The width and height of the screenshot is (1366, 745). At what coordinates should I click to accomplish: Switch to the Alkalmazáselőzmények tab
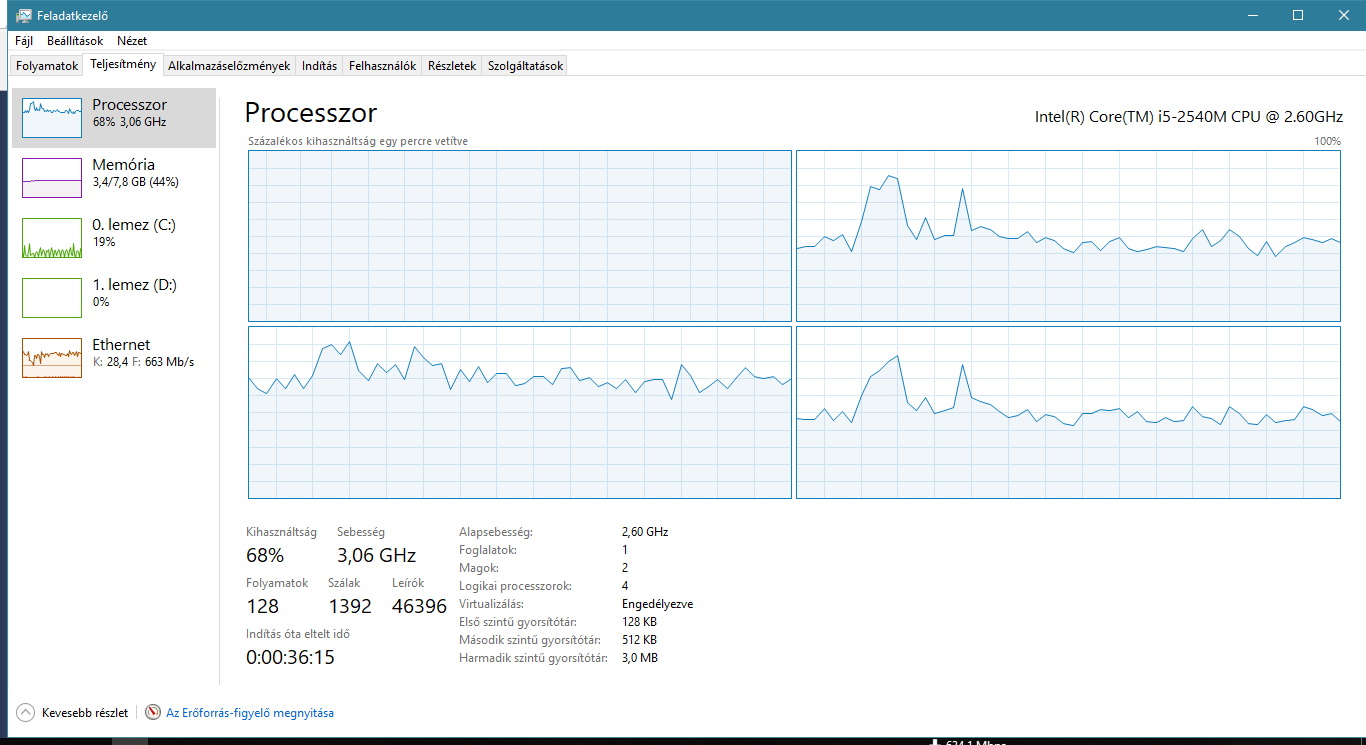click(x=229, y=66)
